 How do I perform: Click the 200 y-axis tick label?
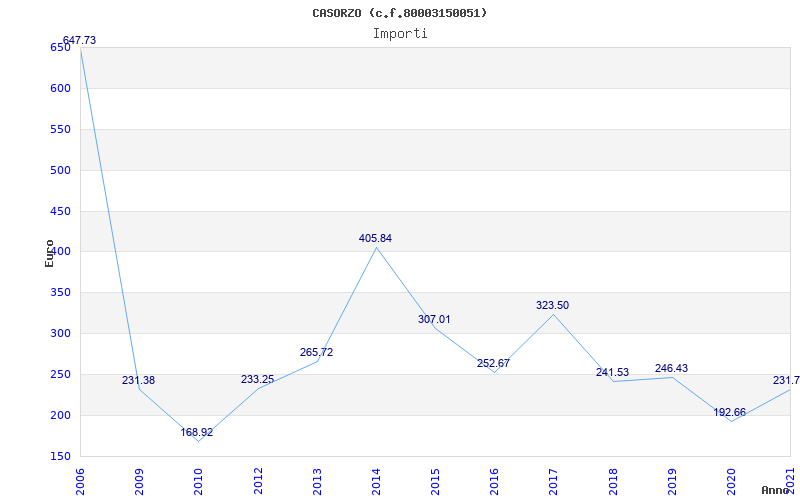(60, 415)
